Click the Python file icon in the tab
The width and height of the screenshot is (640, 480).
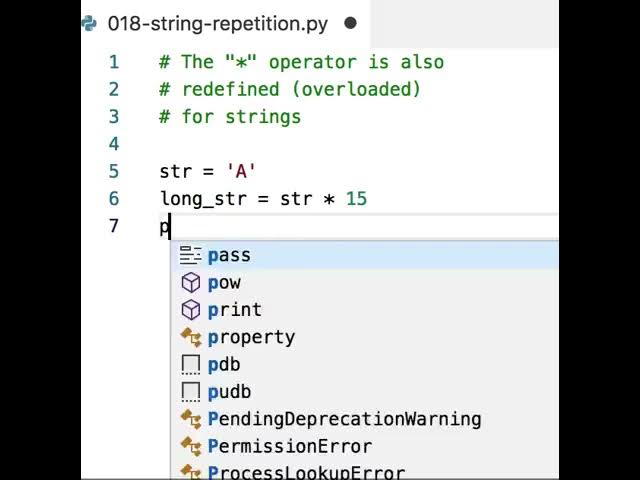point(89,24)
